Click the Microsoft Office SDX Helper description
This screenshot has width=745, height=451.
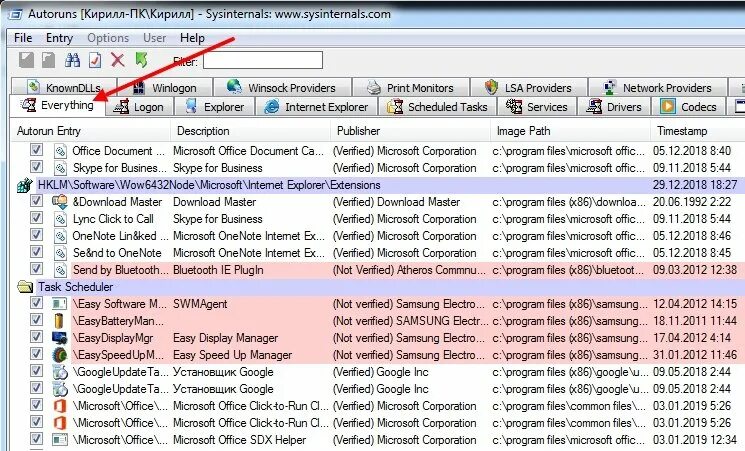[x=239, y=440]
